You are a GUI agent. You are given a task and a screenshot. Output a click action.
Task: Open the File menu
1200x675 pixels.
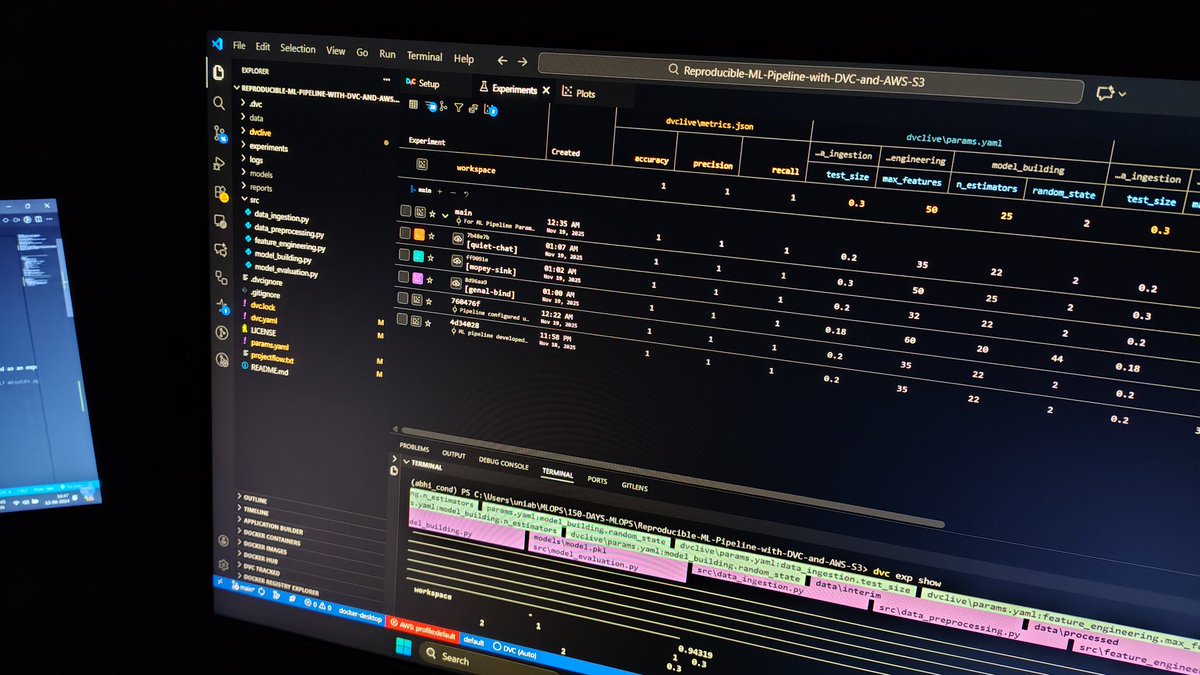coord(239,46)
